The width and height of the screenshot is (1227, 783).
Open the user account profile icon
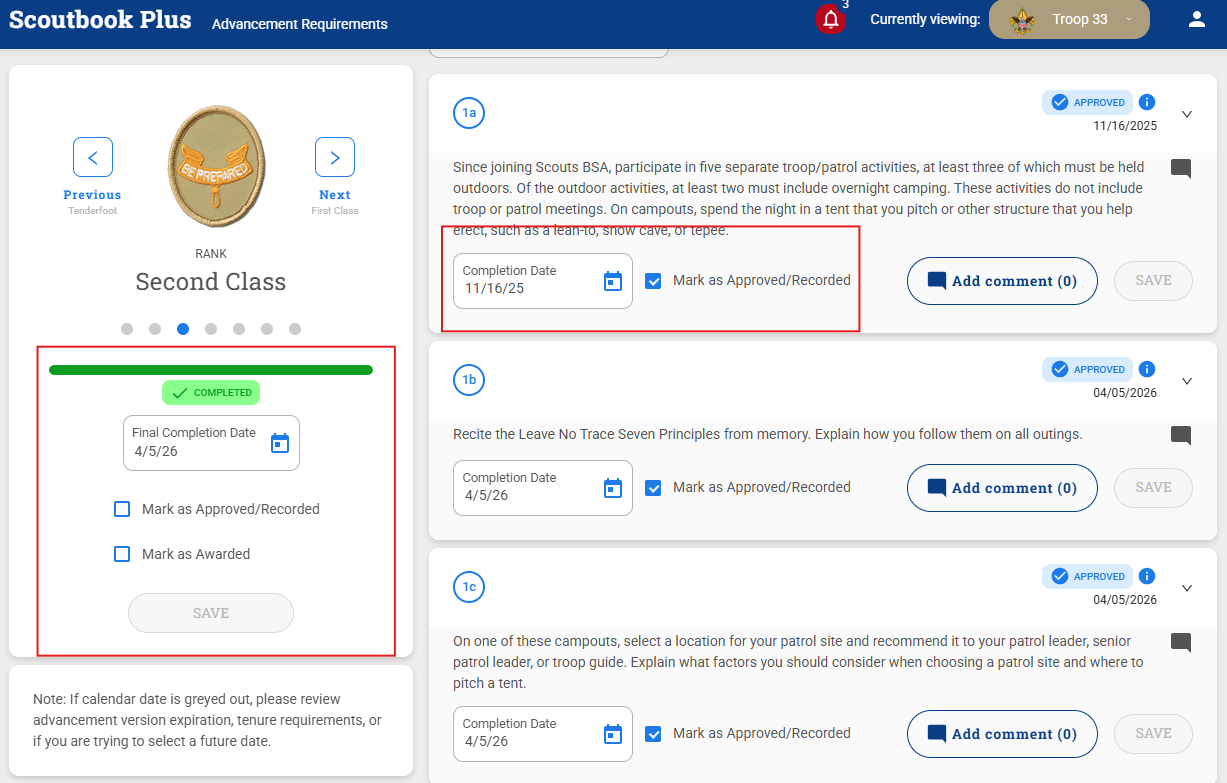coord(1196,19)
